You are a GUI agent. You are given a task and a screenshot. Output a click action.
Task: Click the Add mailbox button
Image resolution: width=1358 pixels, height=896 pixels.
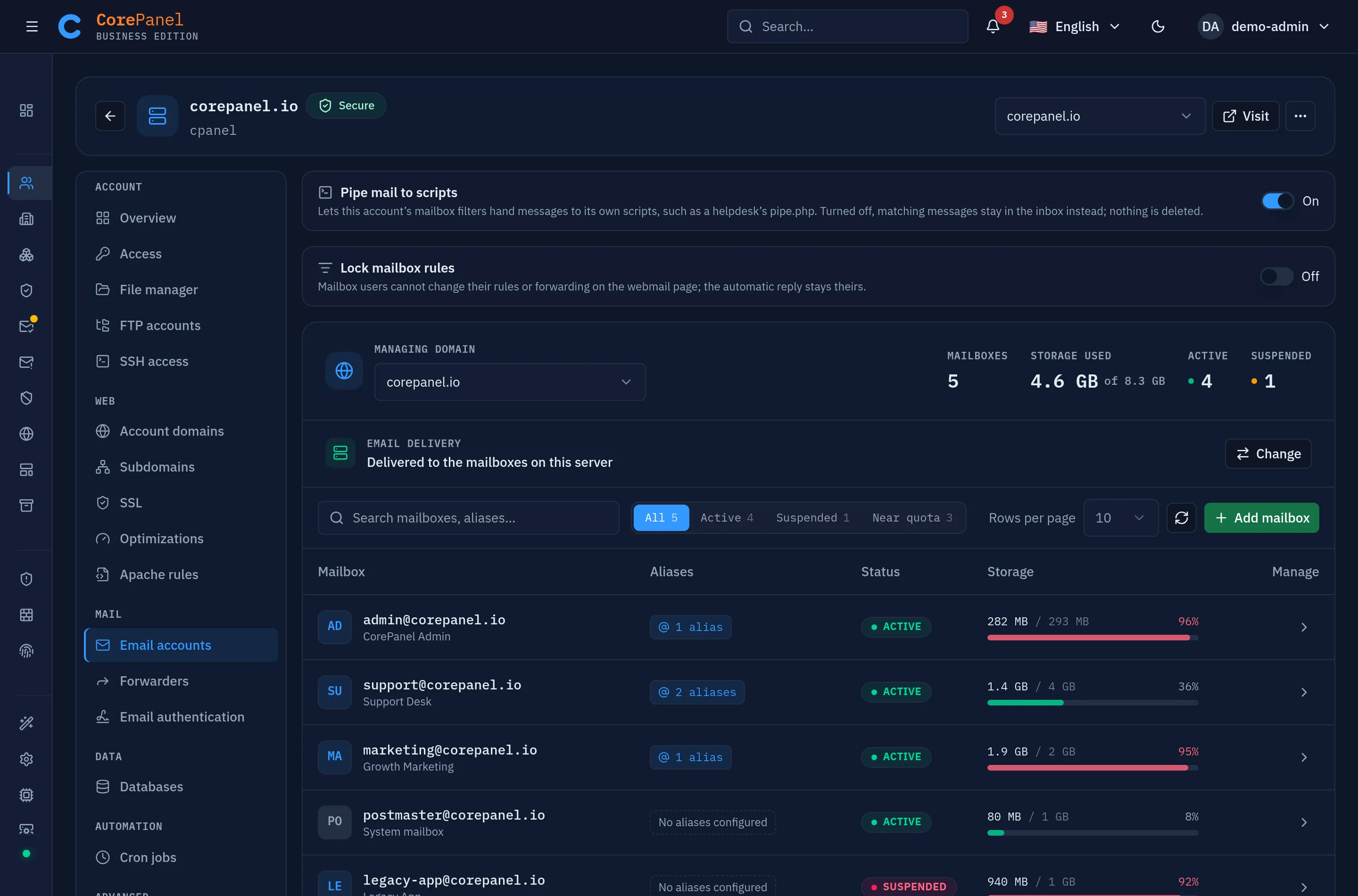(1261, 518)
